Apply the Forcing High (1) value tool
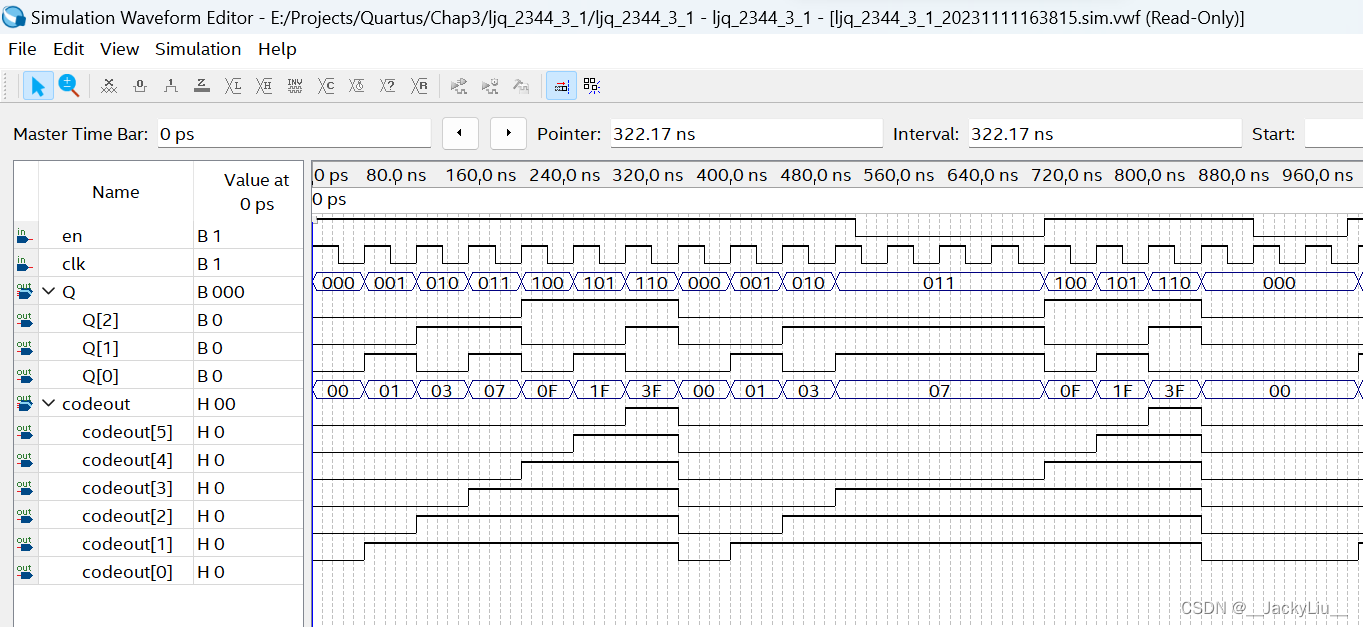Image resolution: width=1363 pixels, height=627 pixels. [170, 86]
